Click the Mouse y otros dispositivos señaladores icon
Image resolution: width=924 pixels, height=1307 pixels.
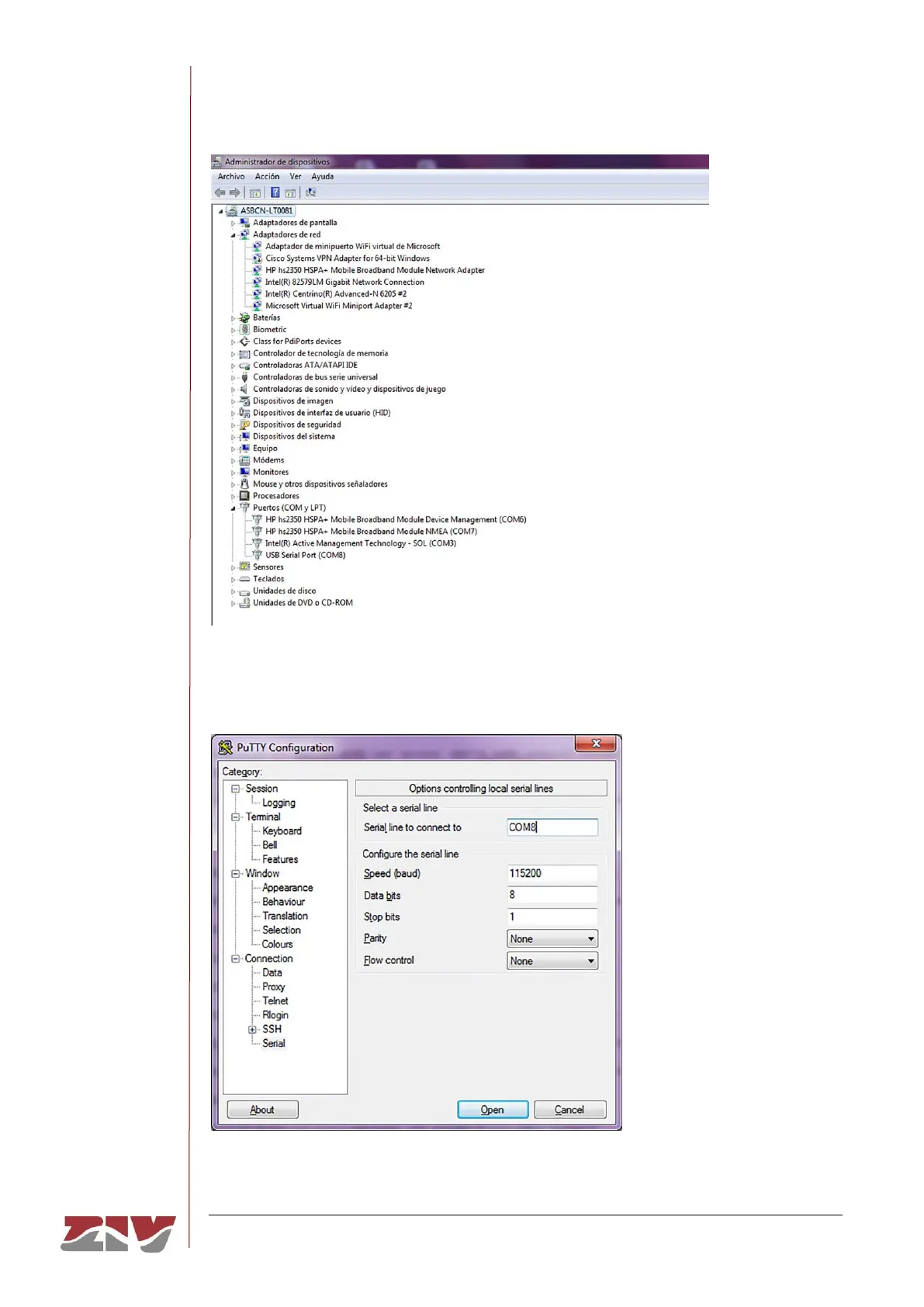pyautogui.click(x=244, y=484)
